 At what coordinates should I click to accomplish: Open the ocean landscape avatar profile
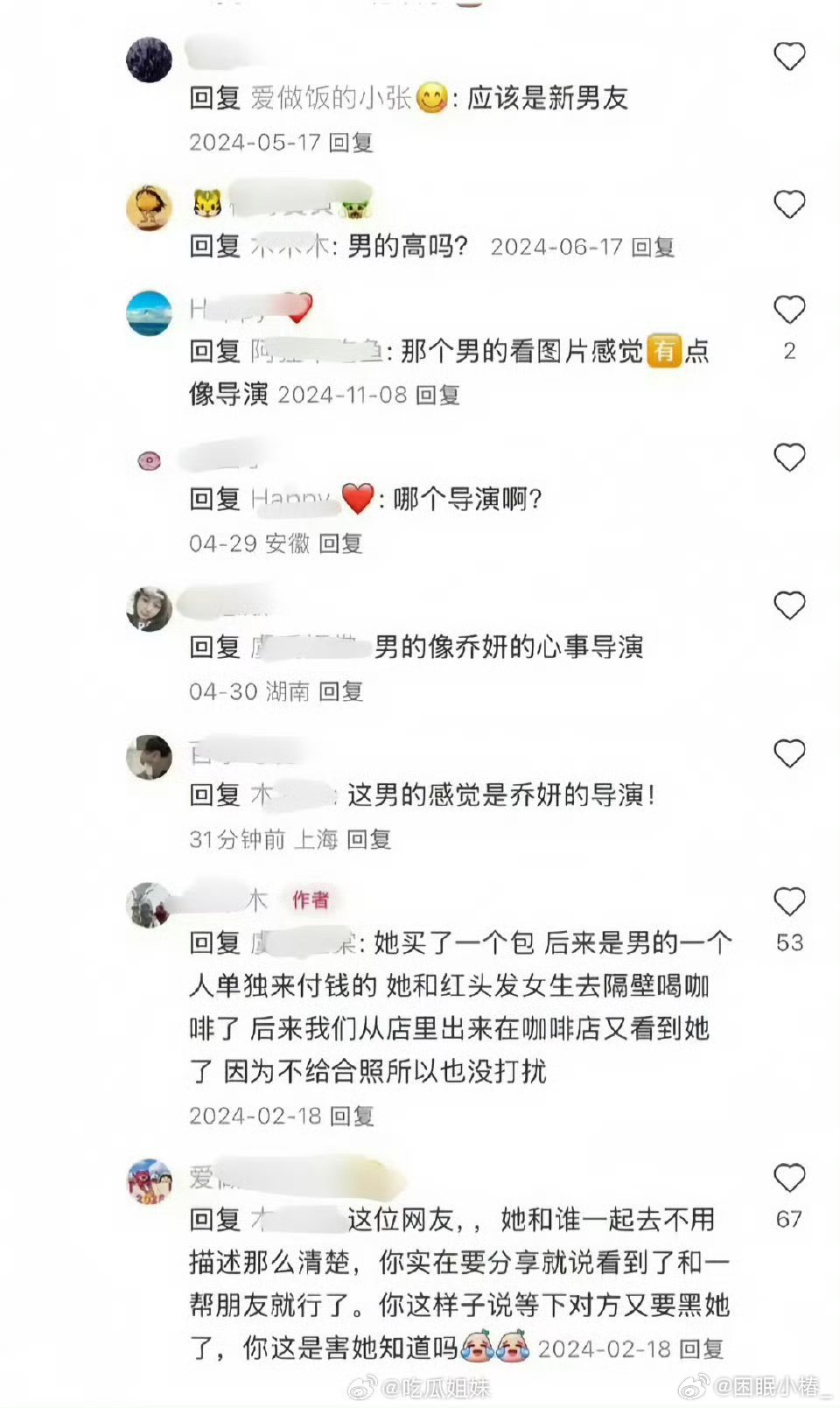tap(150, 313)
